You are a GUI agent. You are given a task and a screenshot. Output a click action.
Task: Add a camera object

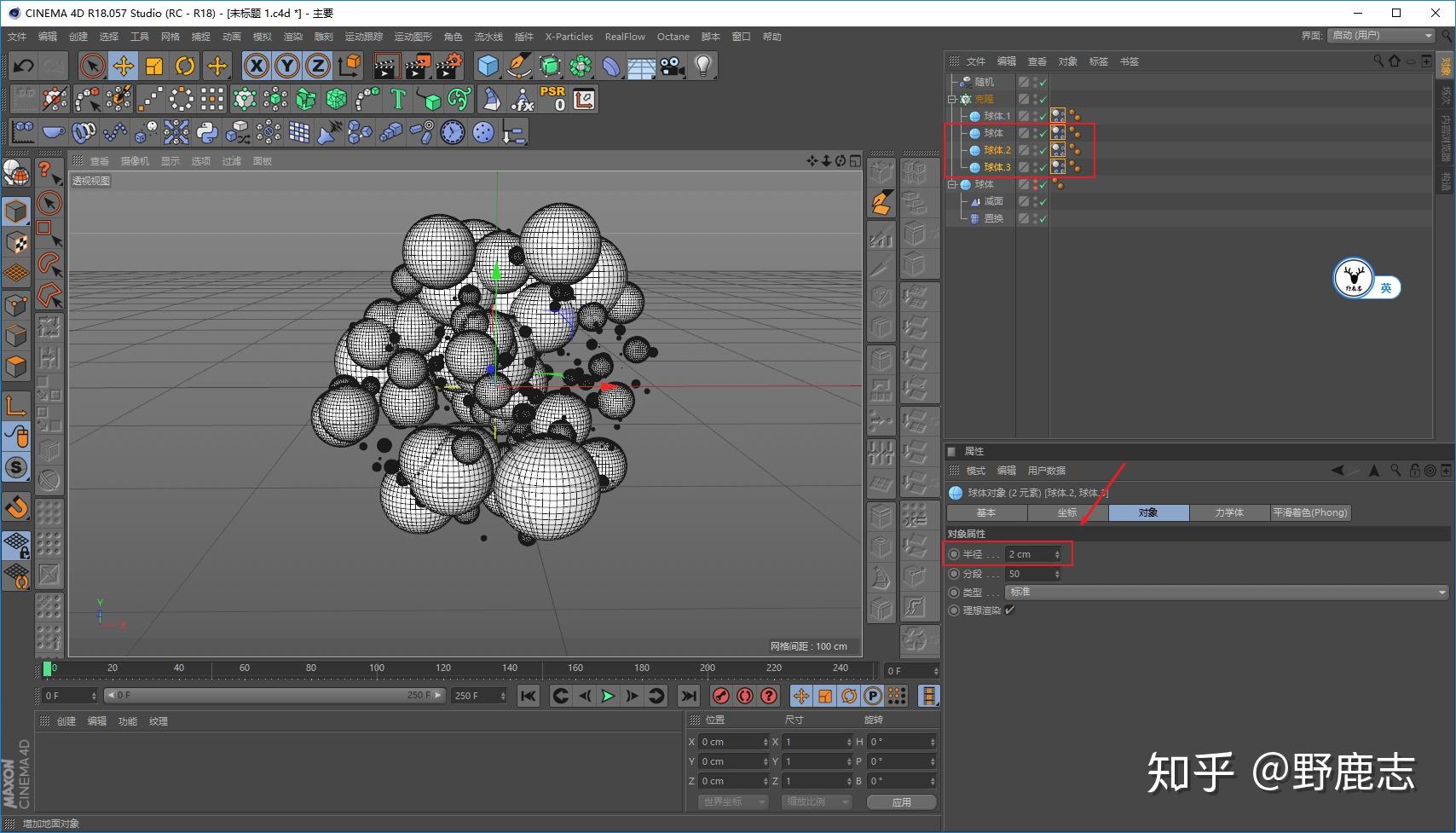click(x=672, y=66)
